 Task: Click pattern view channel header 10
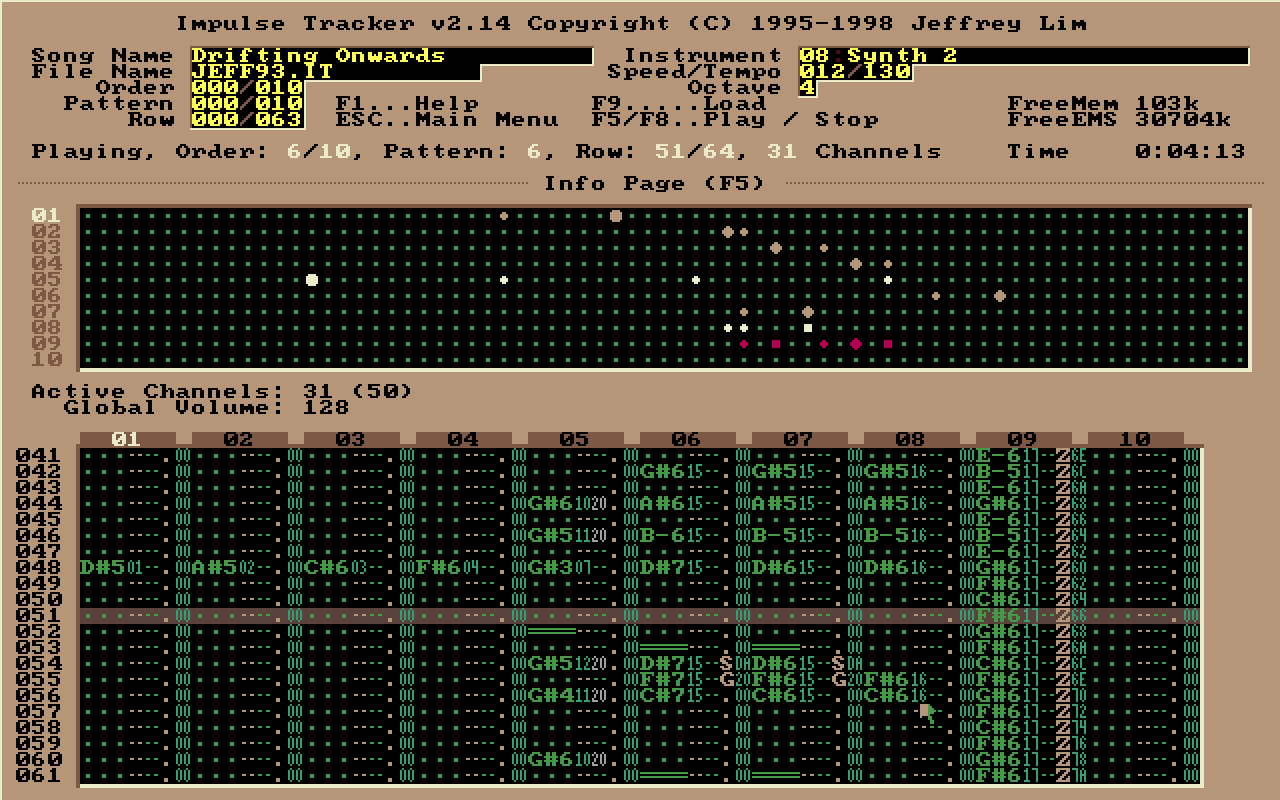pos(1135,439)
